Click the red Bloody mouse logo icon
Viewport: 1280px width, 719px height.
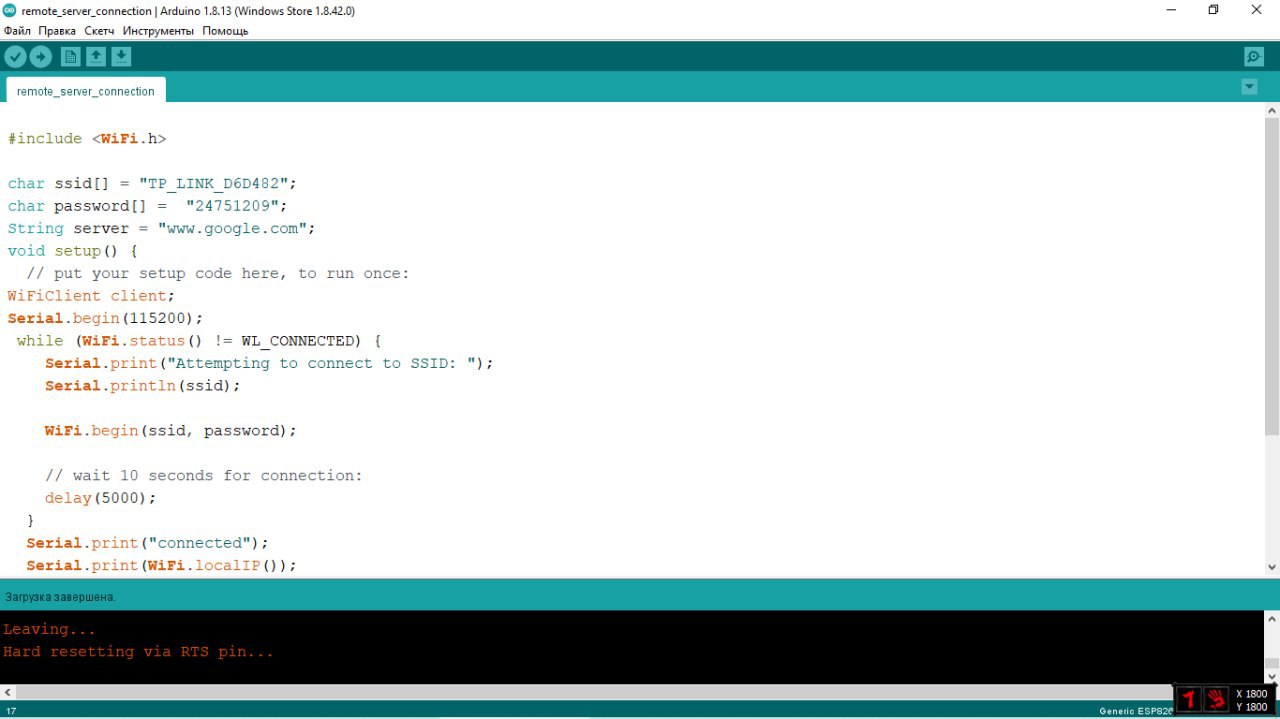point(1189,699)
